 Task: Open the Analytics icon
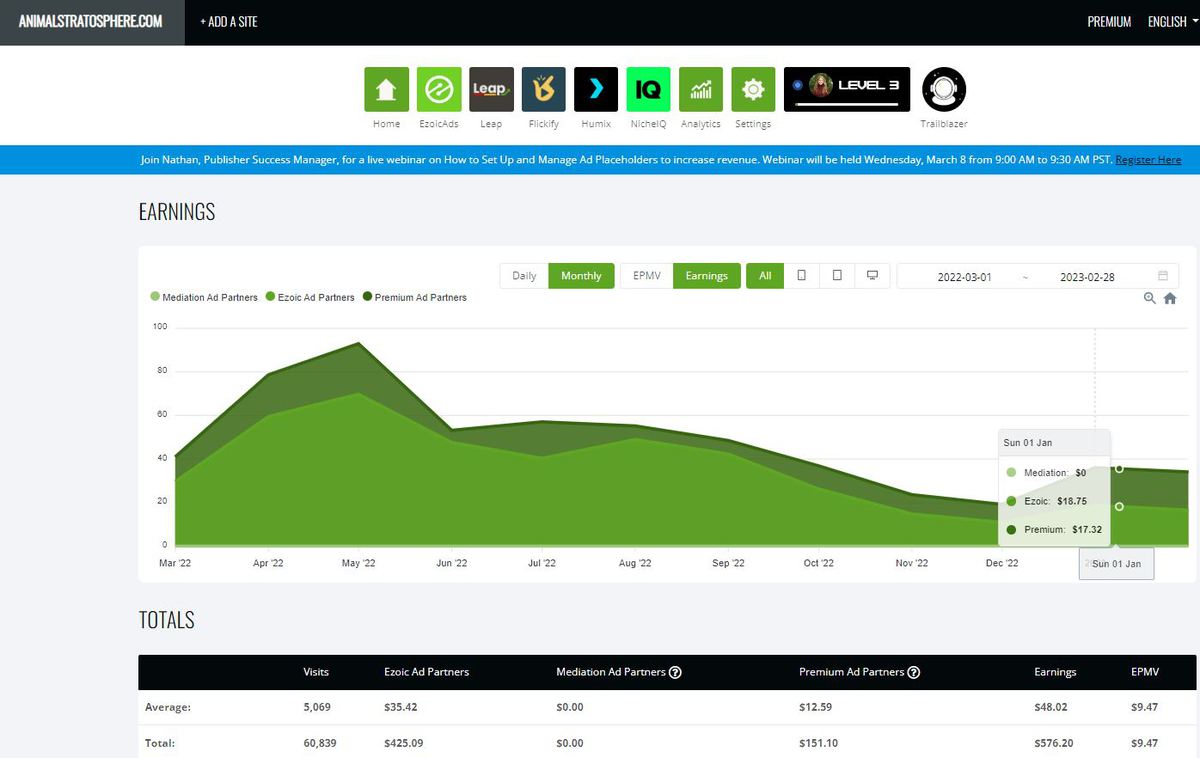(701, 89)
